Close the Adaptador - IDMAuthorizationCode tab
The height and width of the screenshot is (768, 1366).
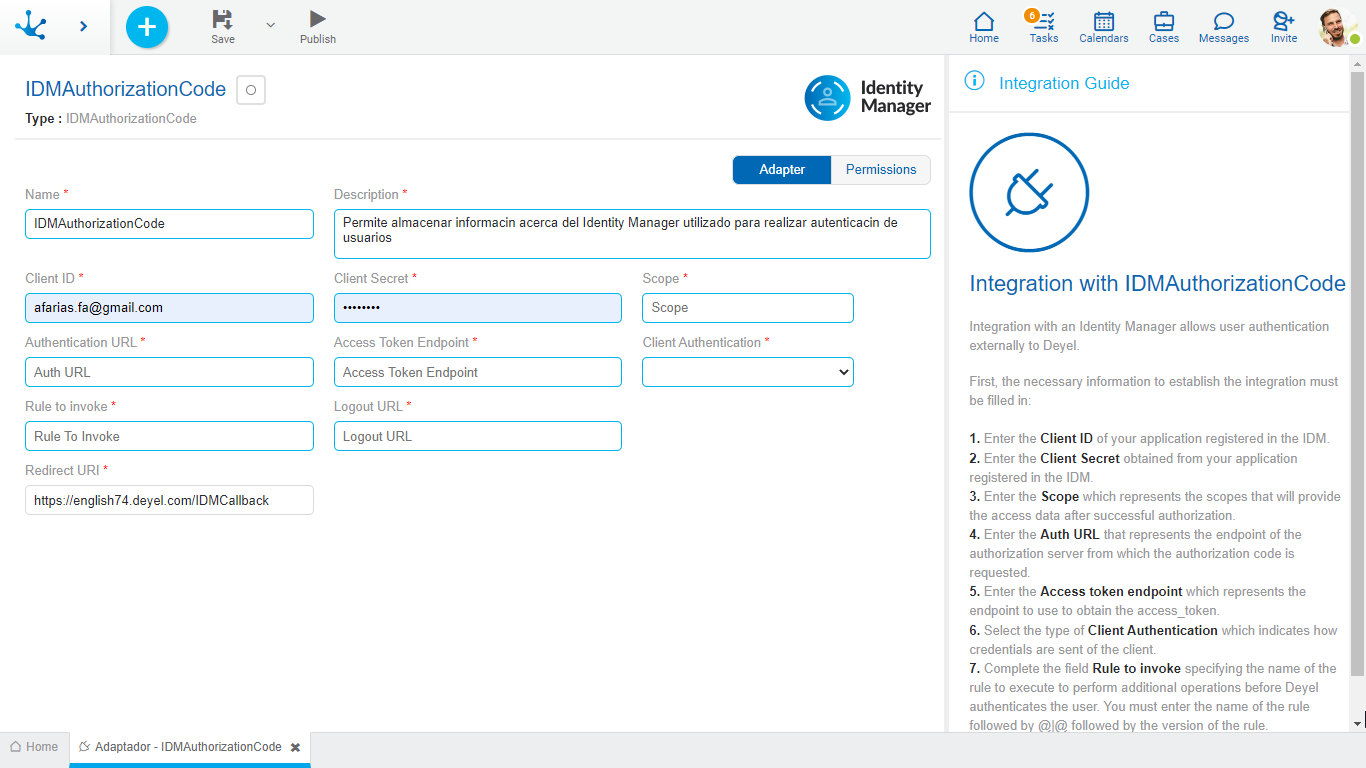(x=295, y=748)
